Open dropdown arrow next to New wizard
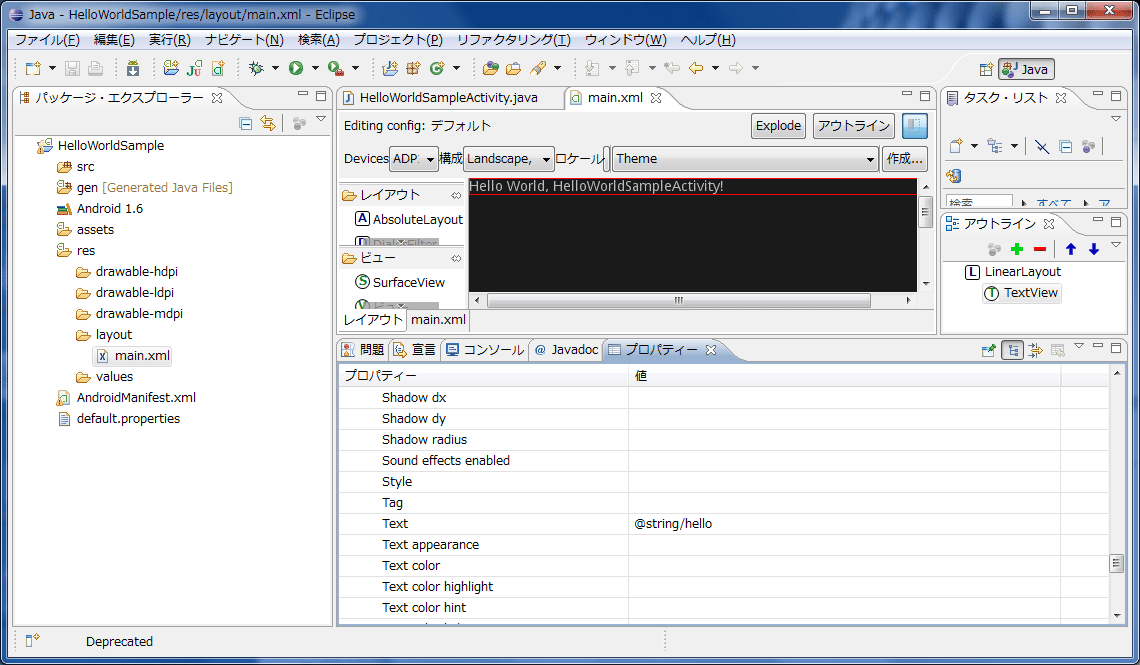 (52, 68)
